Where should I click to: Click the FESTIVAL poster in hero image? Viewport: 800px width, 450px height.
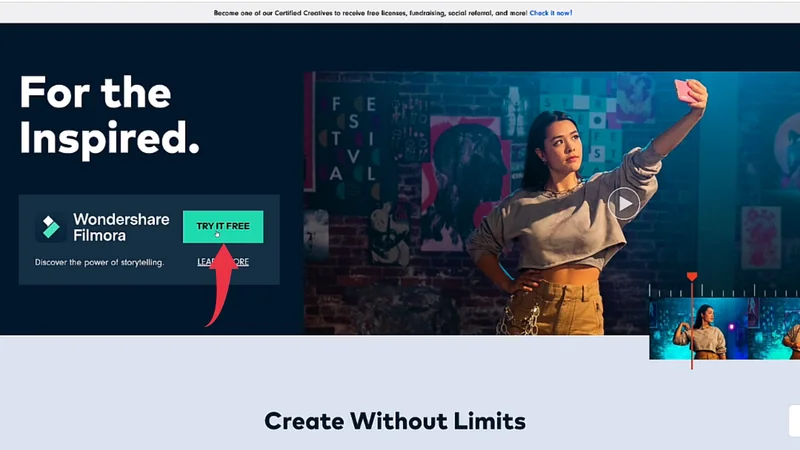coord(353,140)
